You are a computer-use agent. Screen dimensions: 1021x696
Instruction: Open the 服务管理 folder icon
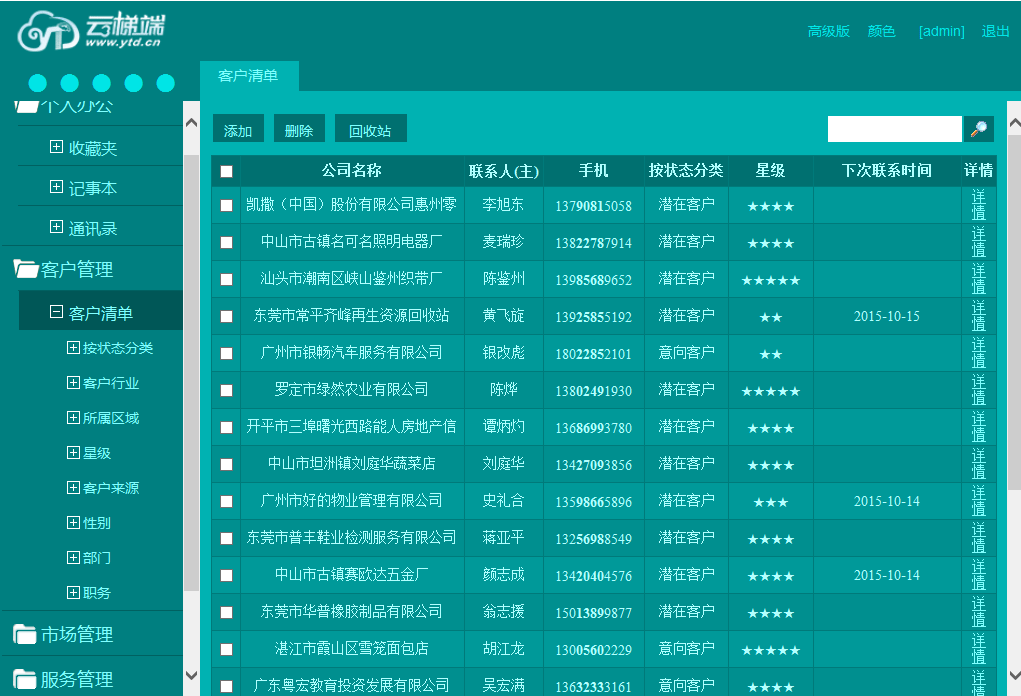point(25,680)
